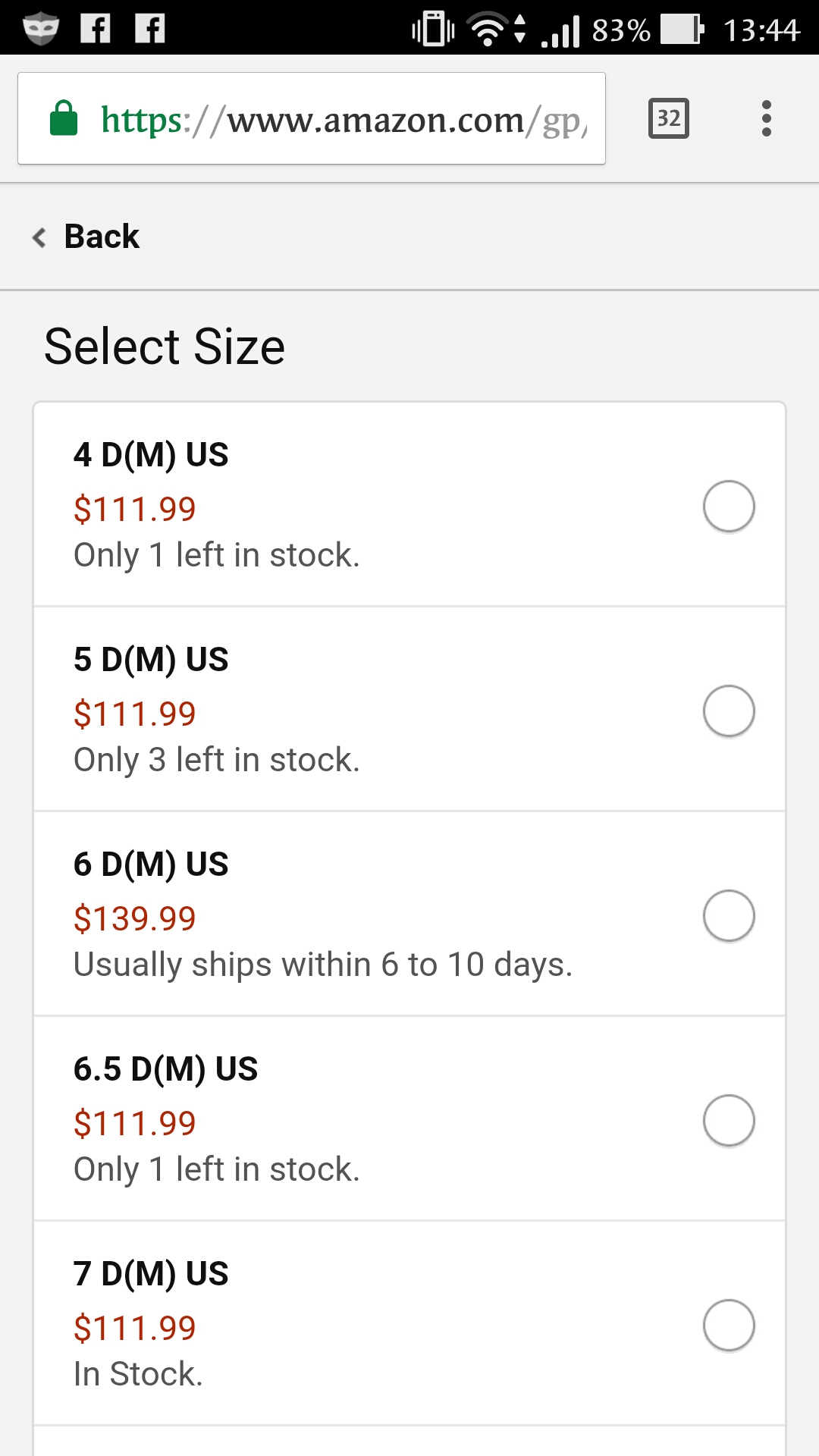Pick the 6.5 D(M) US radio button
This screenshot has height=1456, width=819.
coord(728,1120)
